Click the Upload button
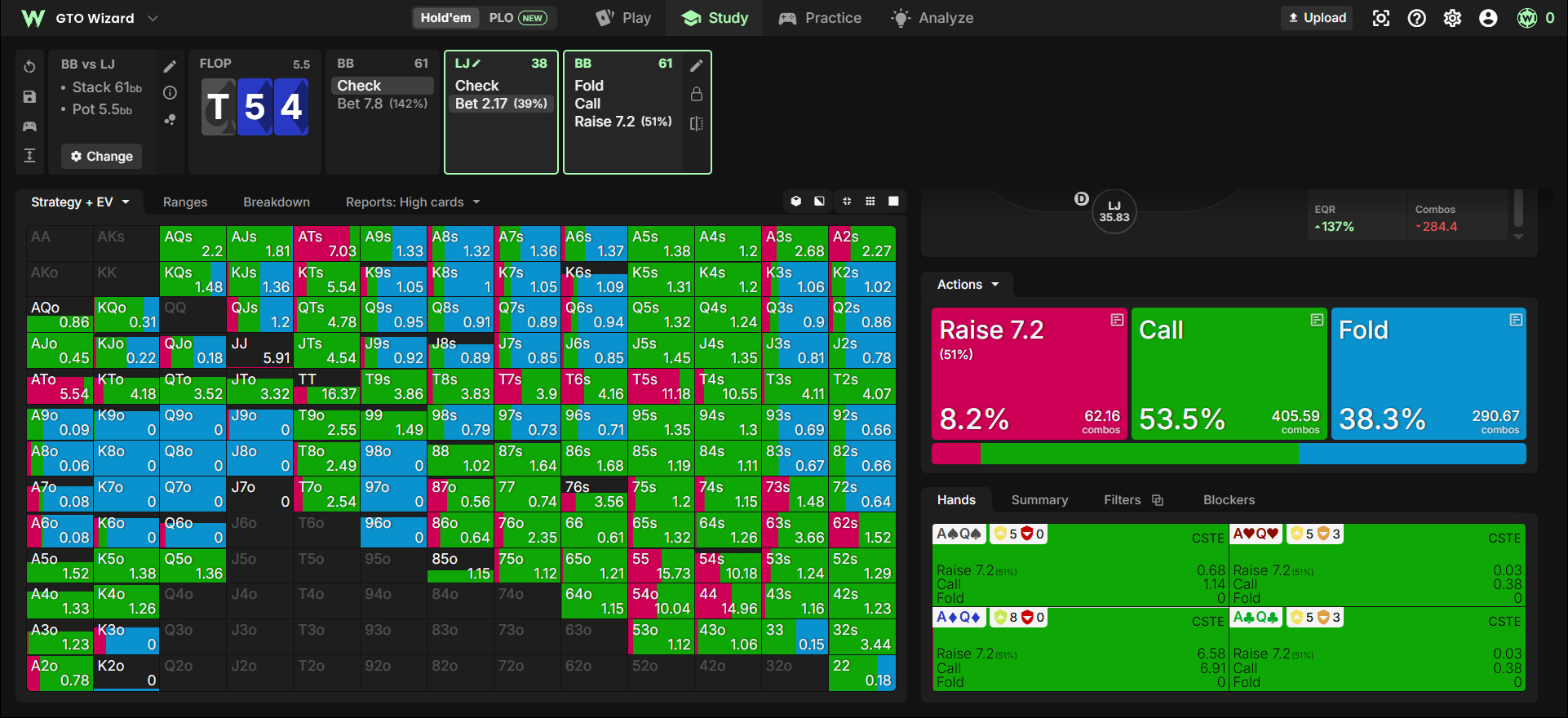Screen dimensions: 1568x718 click(1317, 18)
